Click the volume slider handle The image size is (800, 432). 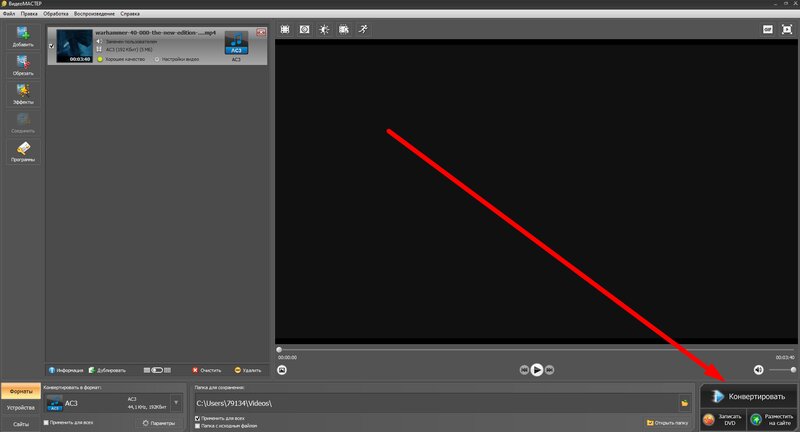(x=793, y=370)
